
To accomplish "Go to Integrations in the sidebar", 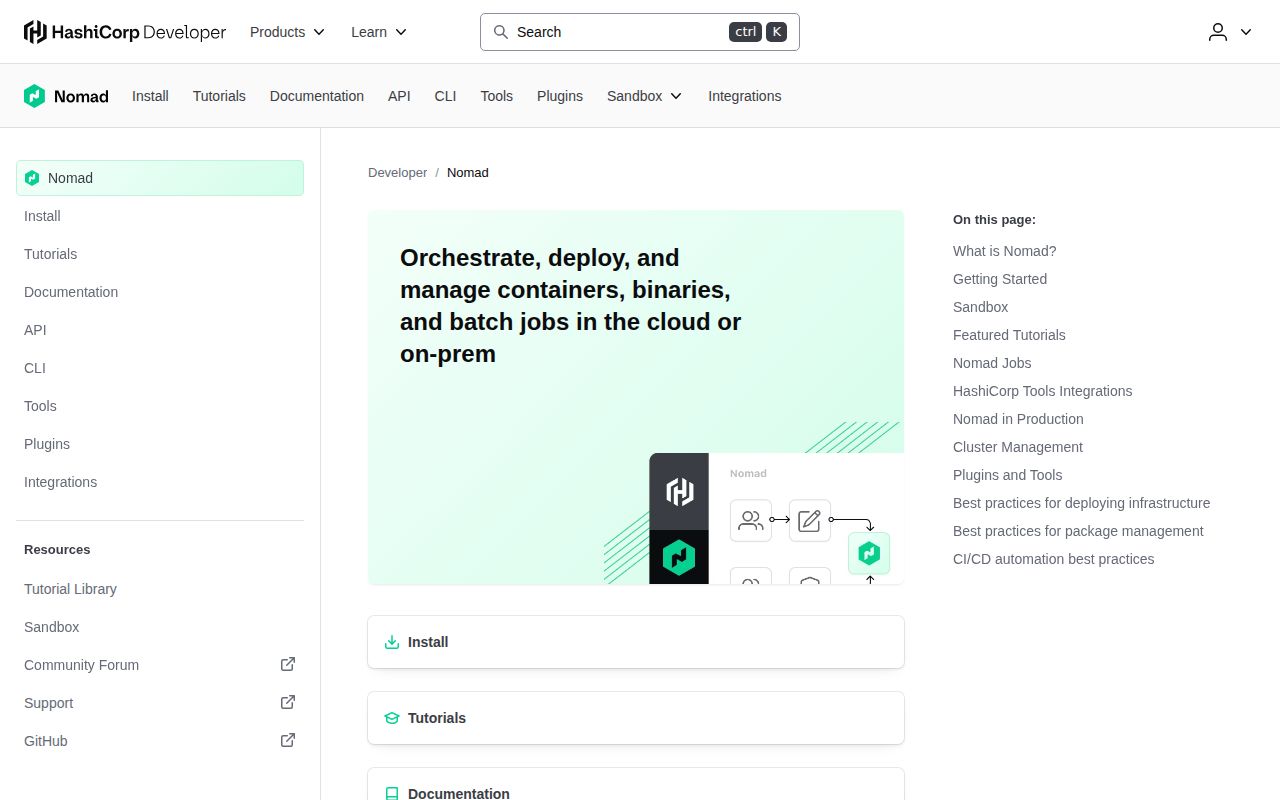I will [x=160, y=482].
